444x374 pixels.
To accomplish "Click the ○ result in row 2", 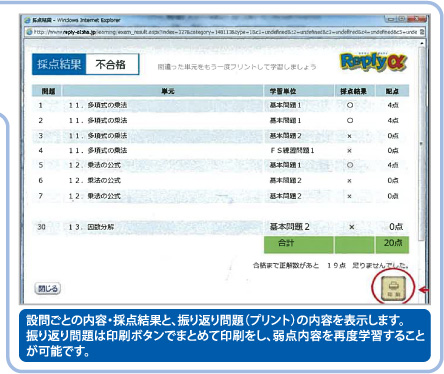I will pyautogui.click(x=350, y=120).
